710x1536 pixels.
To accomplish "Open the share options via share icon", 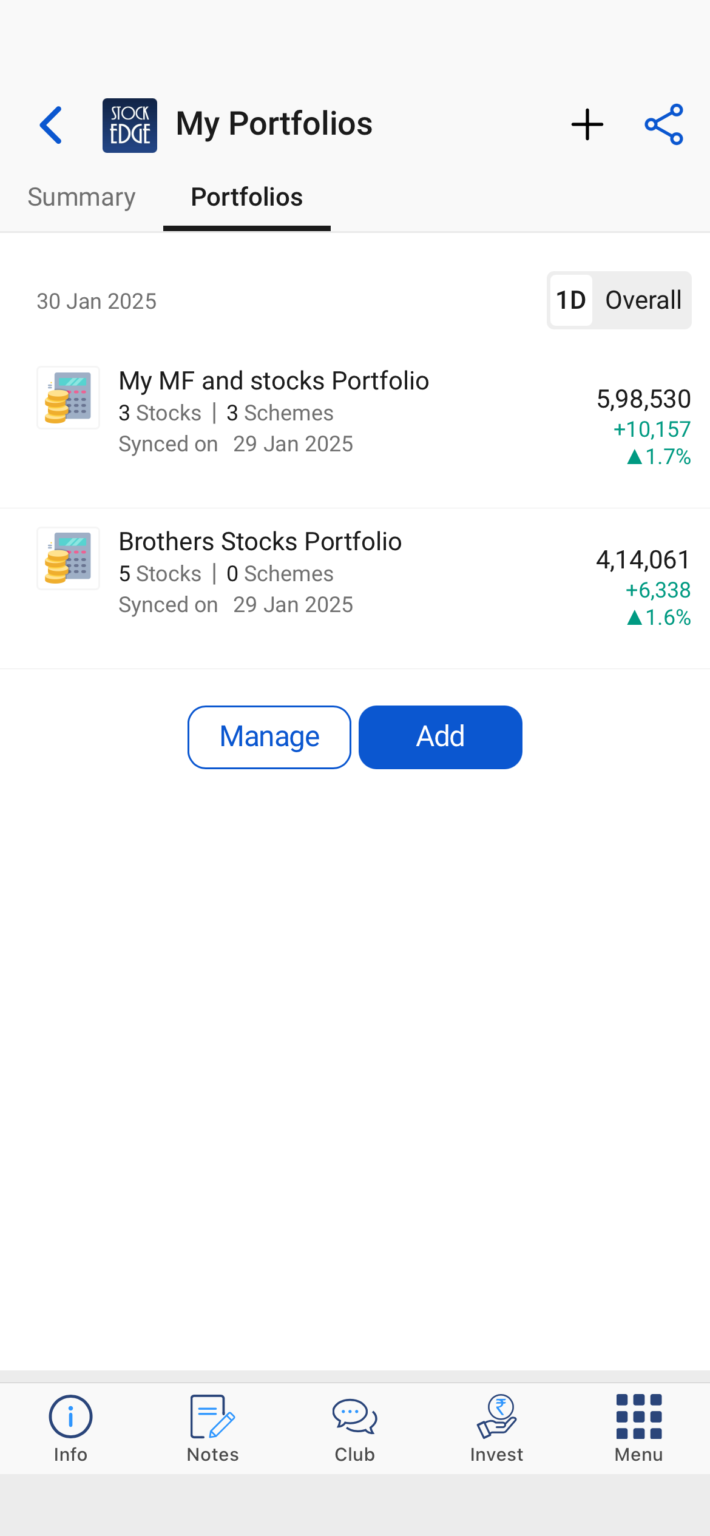I will click(x=663, y=124).
